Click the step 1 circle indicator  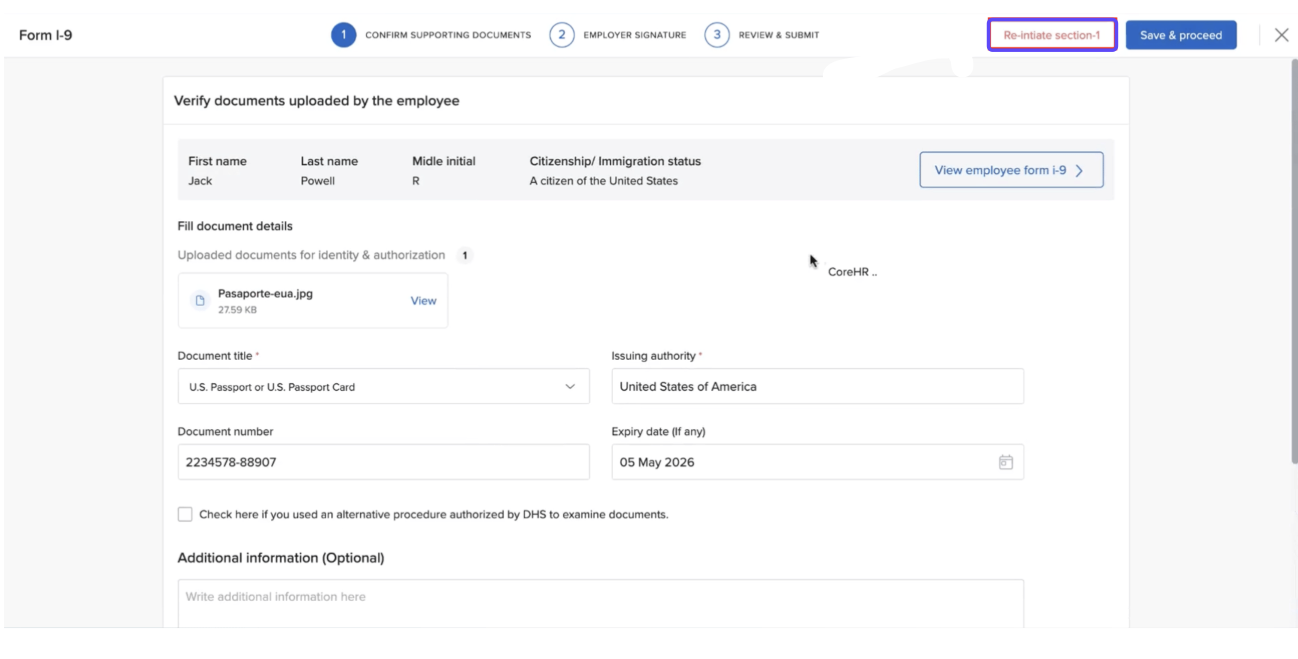(343, 35)
